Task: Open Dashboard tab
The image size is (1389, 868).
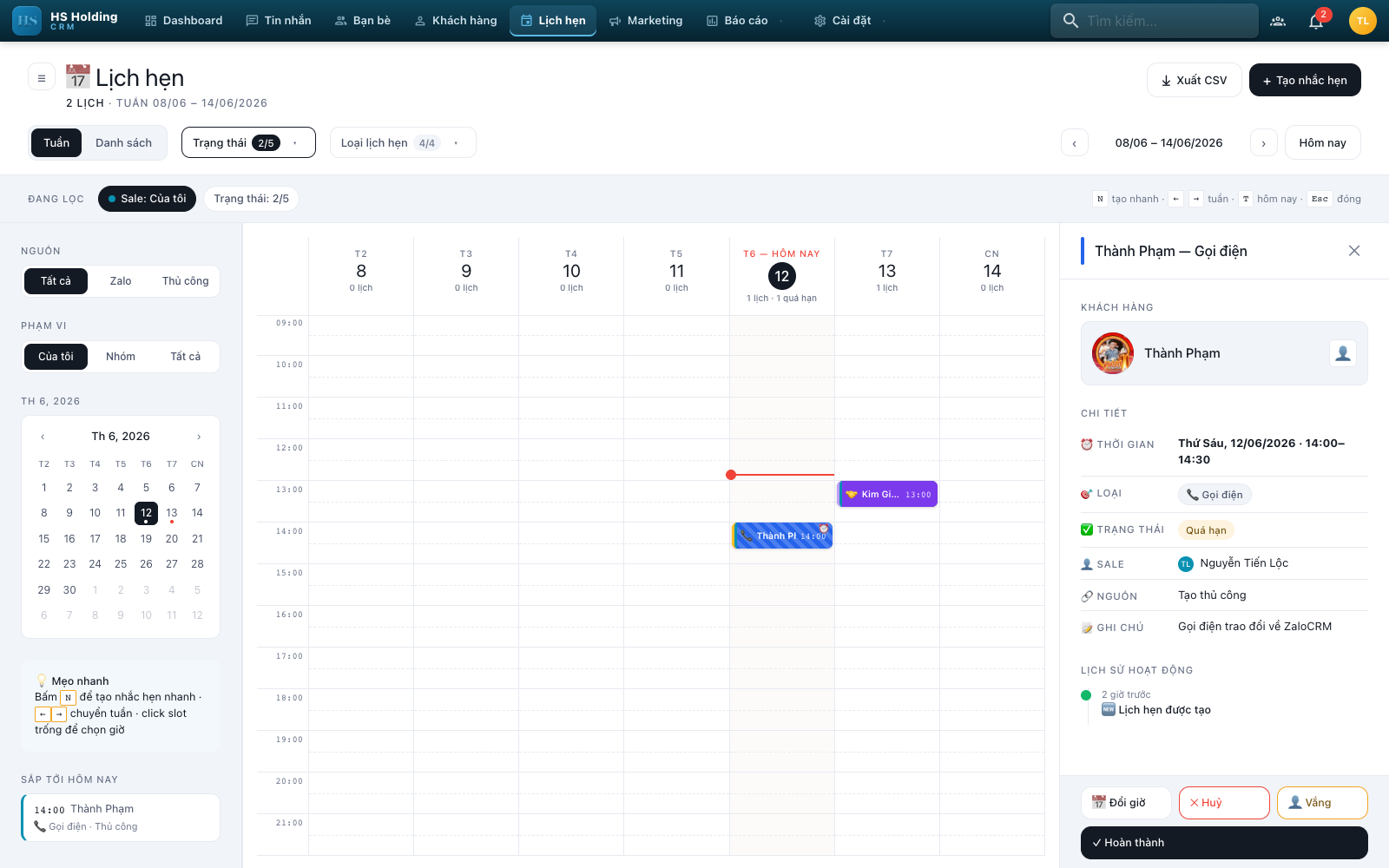Action: [184, 21]
